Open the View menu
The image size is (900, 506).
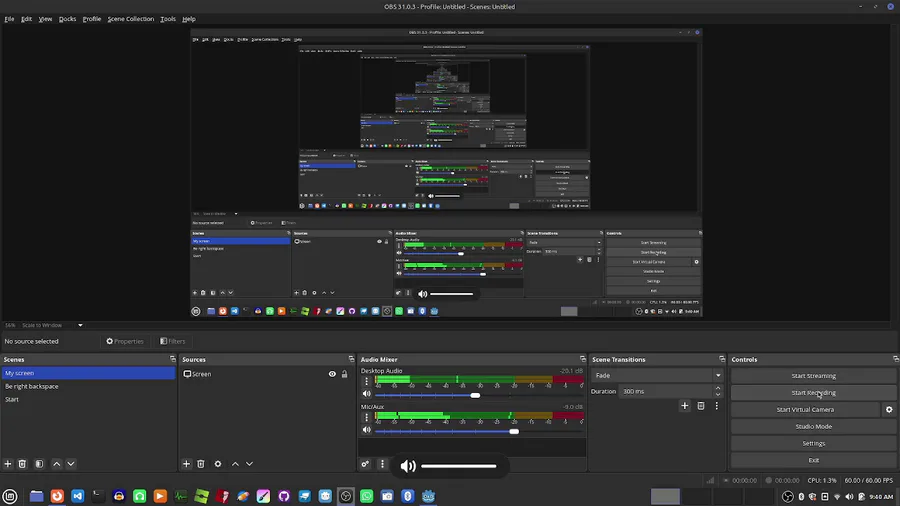tap(45, 19)
